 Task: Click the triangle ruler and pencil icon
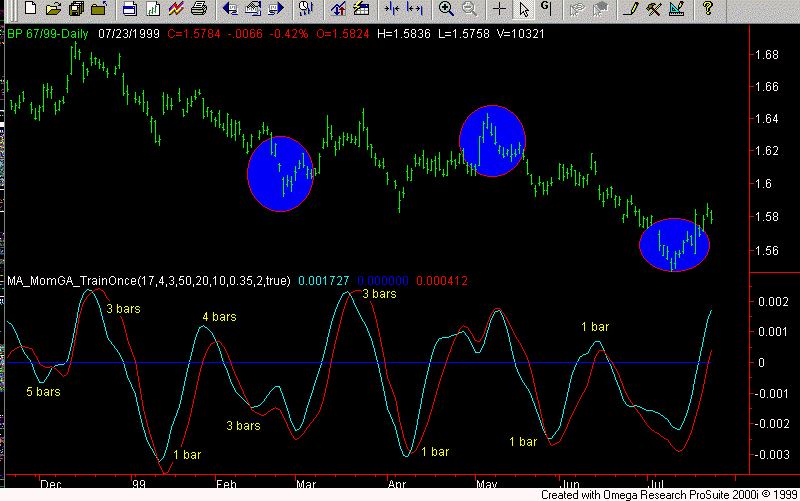(677, 8)
